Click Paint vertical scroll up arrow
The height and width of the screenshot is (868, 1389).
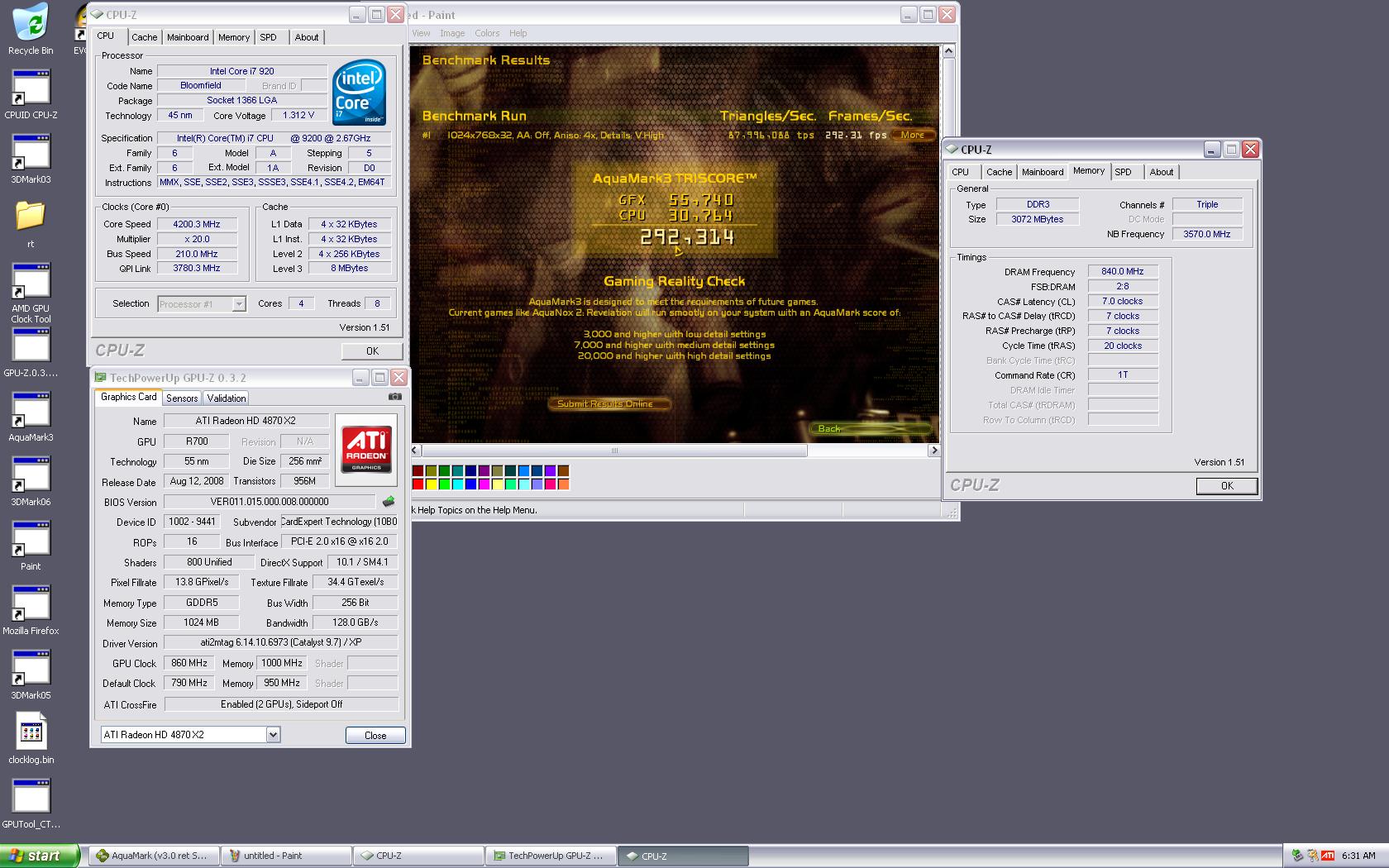[x=948, y=51]
